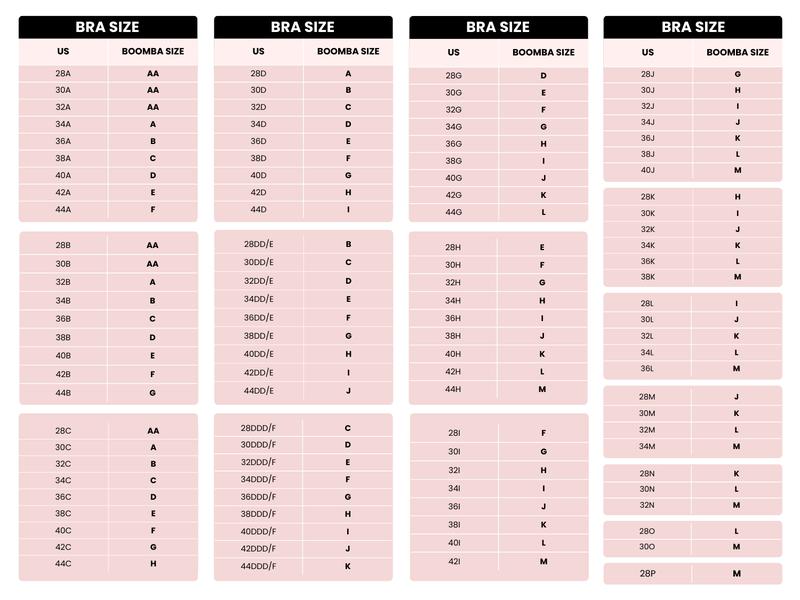Select the 44H size entry
This screenshot has height=600, width=800.
[x=498, y=389]
